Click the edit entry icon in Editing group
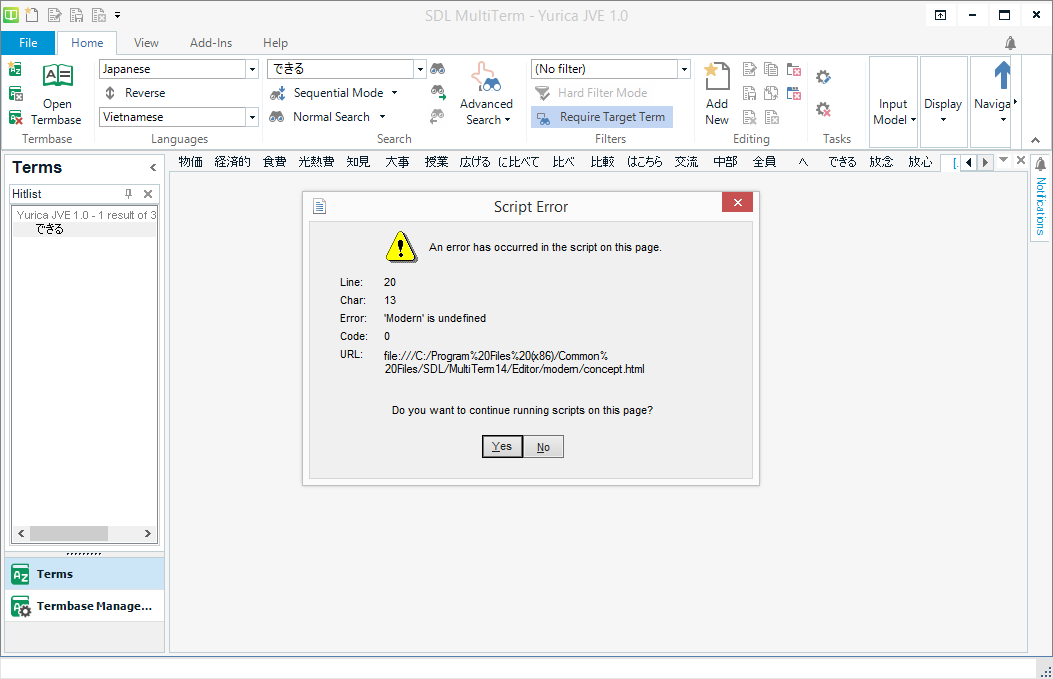This screenshot has width=1053, height=679. (749, 69)
